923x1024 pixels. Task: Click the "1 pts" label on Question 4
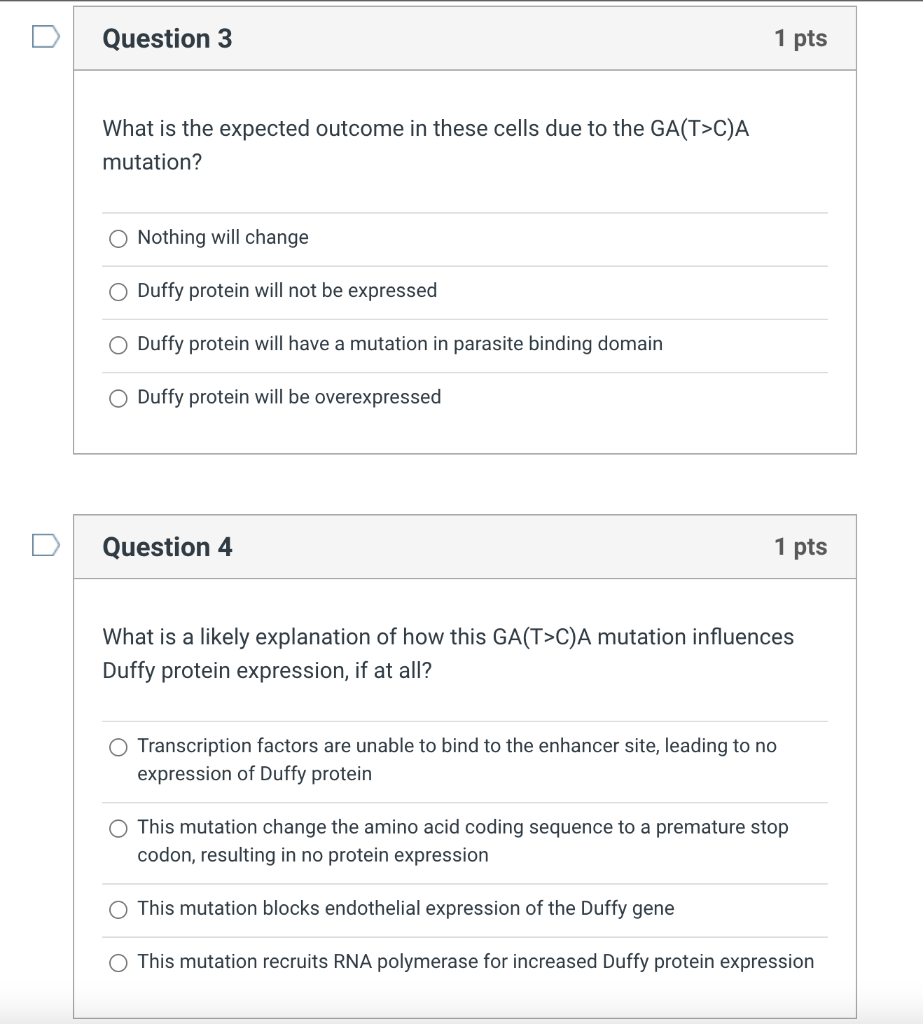point(801,547)
